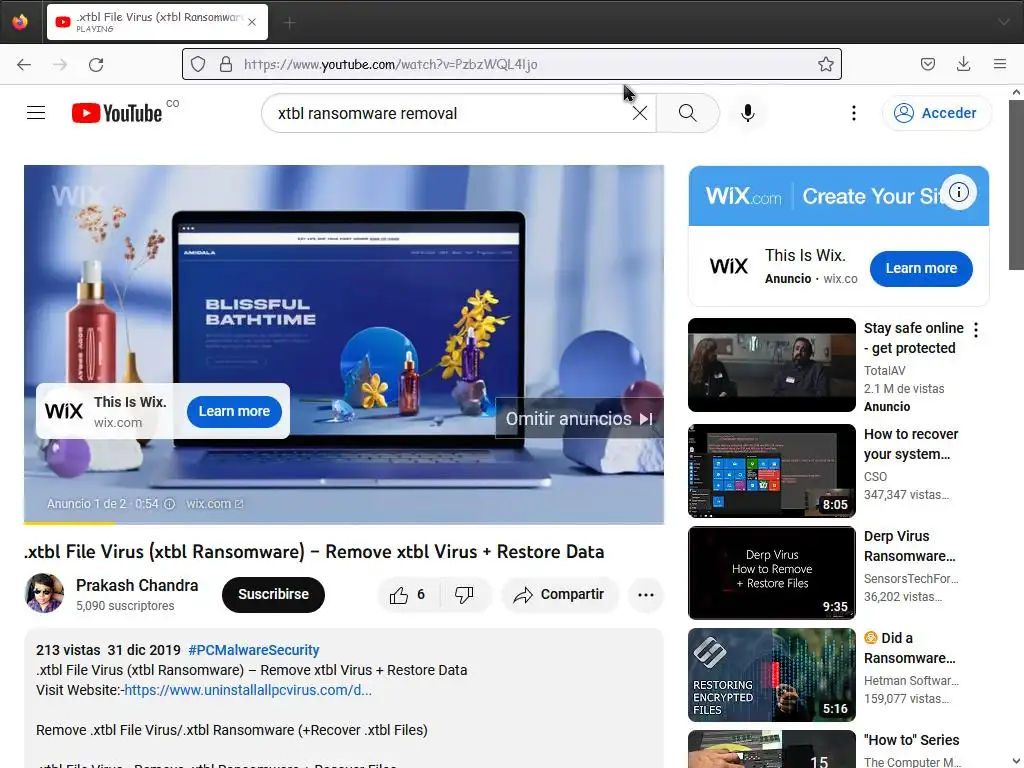Open the YouTube guide hamburger menu
Viewport: 1024px width, 768px height.
(x=36, y=113)
